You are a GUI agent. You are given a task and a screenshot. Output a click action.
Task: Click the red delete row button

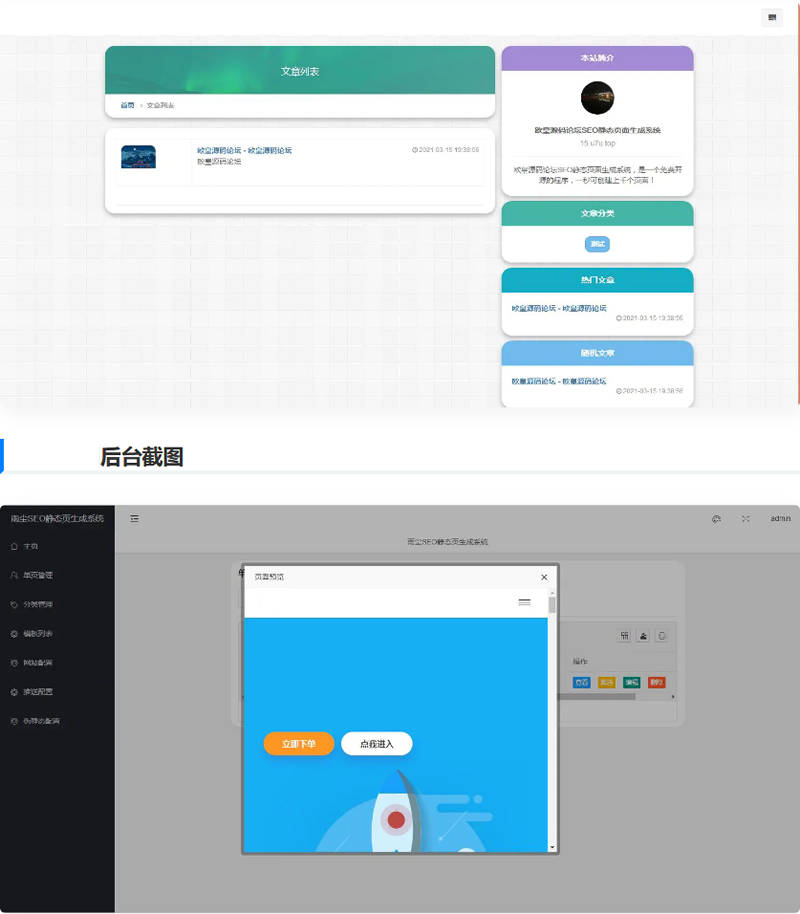point(657,682)
